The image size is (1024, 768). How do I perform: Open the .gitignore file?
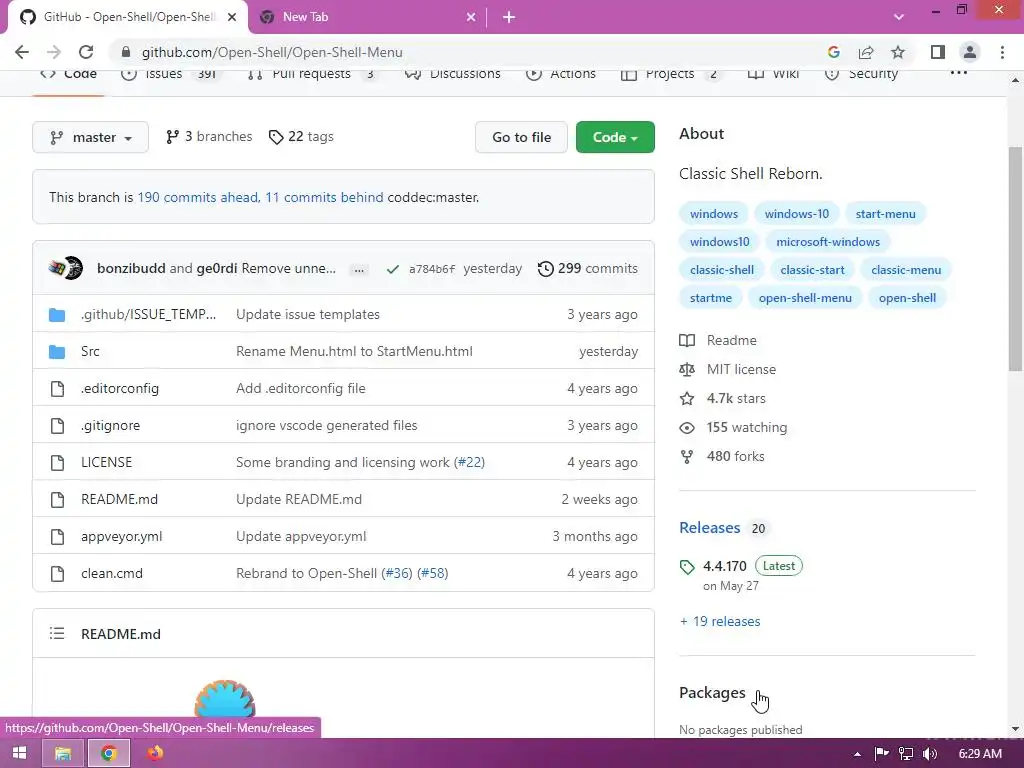coord(110,425)
